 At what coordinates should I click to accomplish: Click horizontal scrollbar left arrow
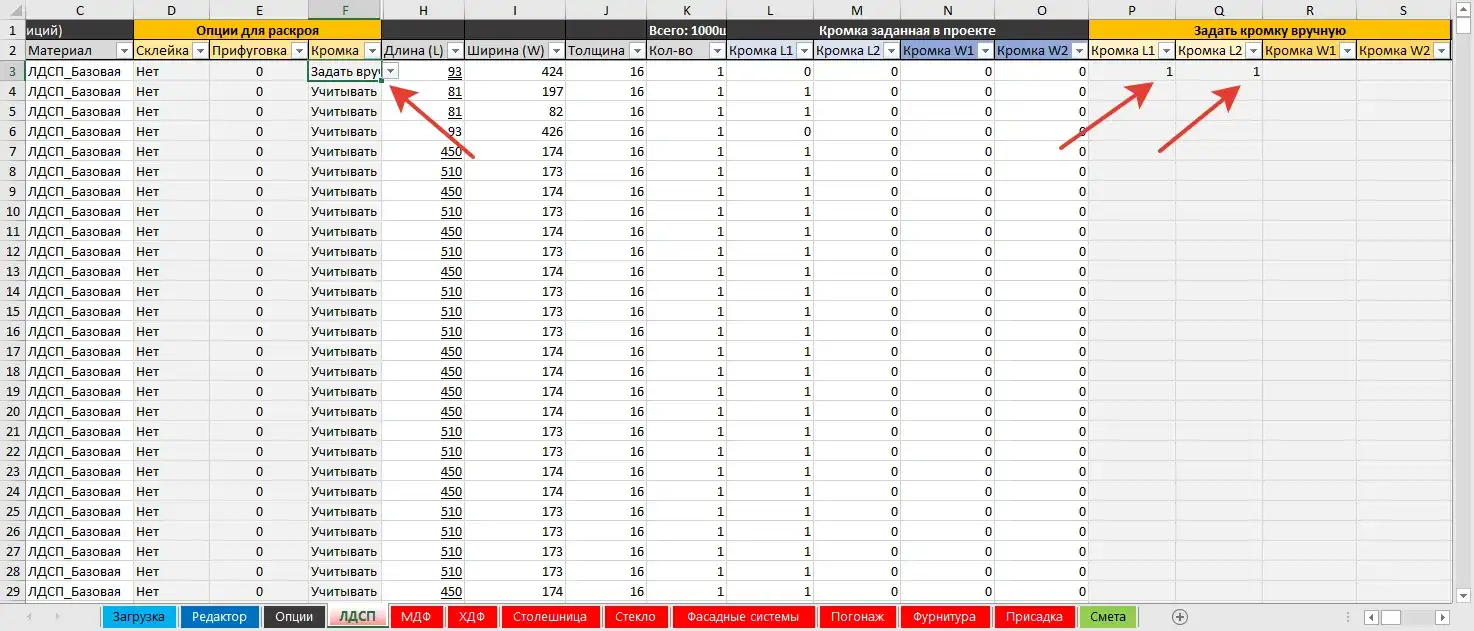pos(1371,617)
